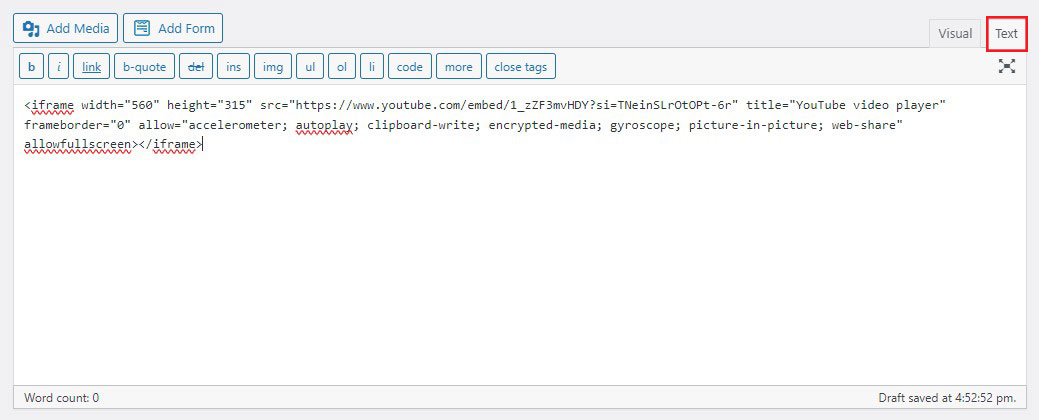
Task: Insert the Read More tag
Action: (459, 67)
